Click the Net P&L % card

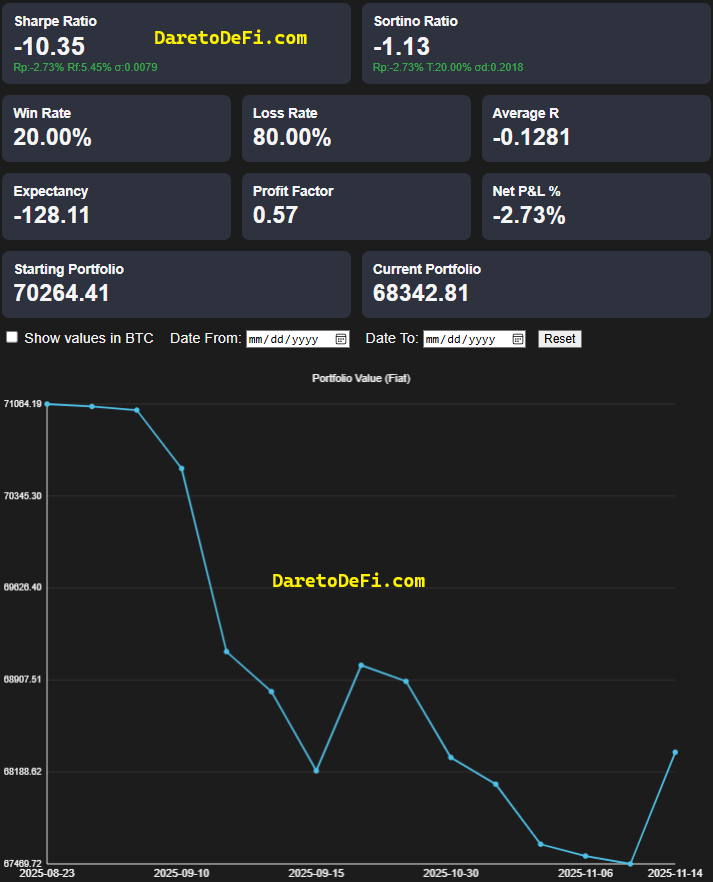pyautogui.click(x=596, y=206)
